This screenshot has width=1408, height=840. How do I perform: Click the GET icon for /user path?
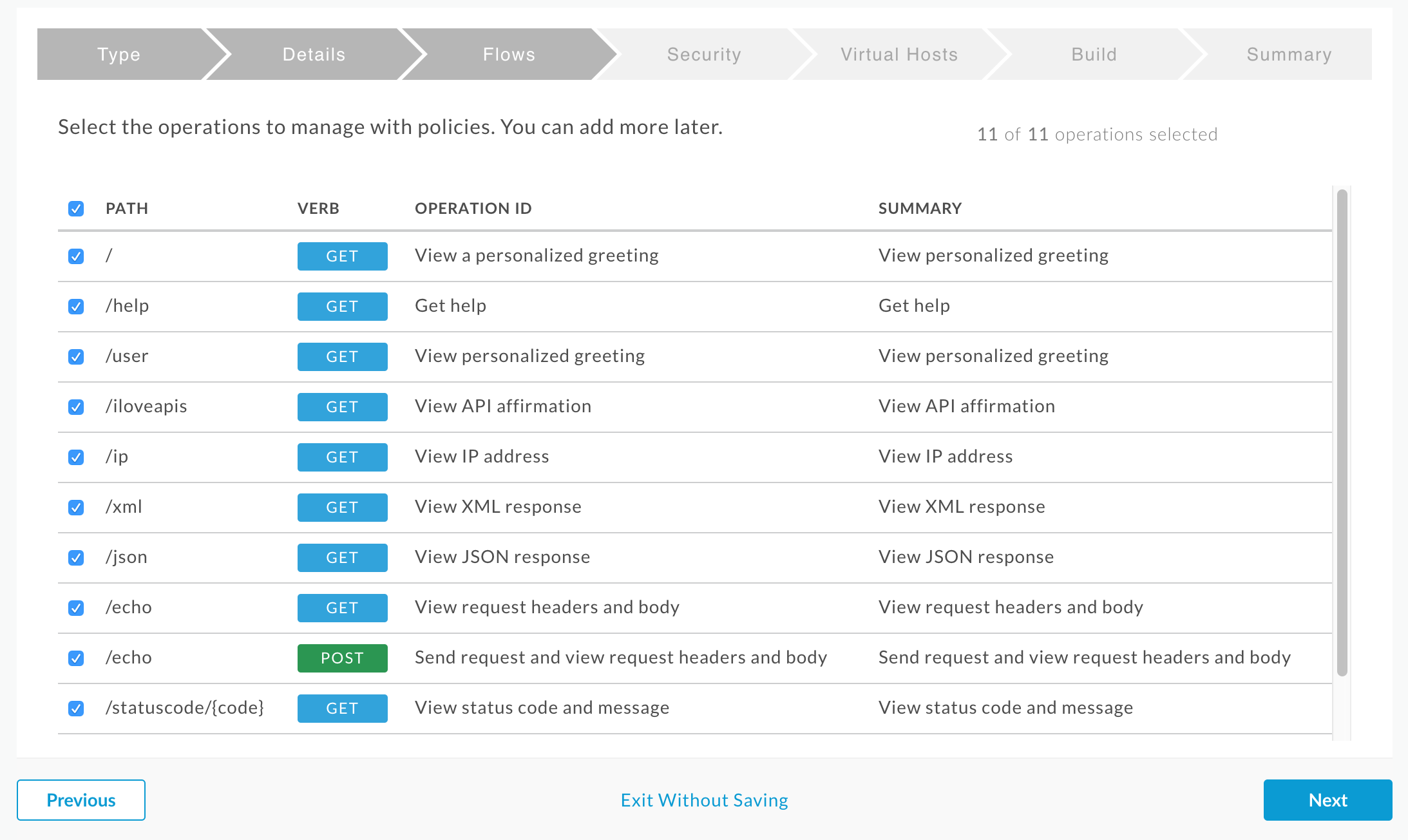(341, 356)
